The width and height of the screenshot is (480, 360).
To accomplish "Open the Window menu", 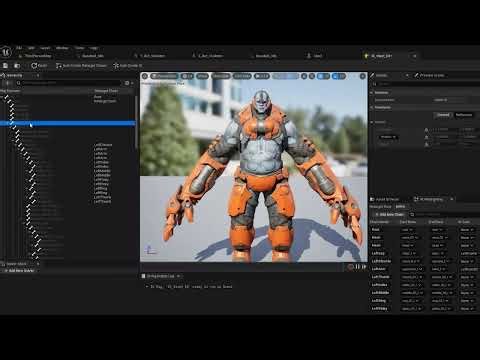I will click(x=62, y=48).
